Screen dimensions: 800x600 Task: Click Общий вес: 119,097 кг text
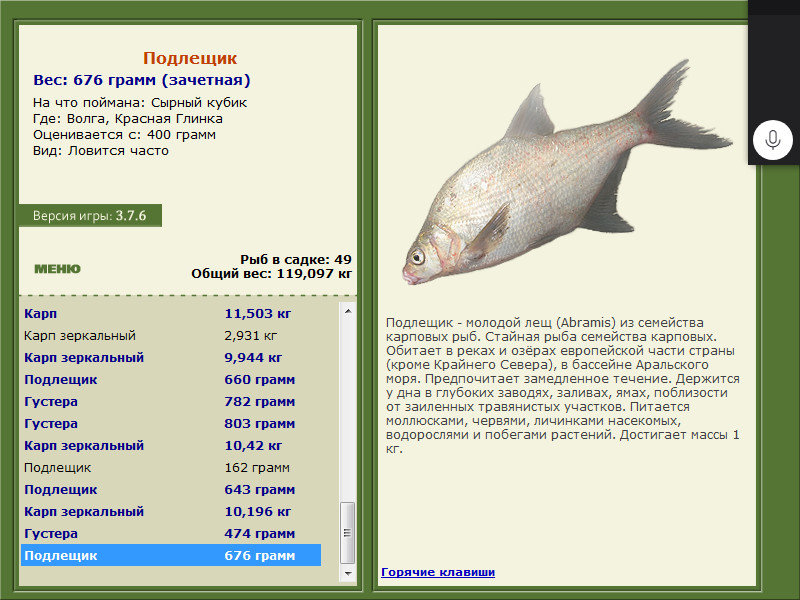point(271,273)
